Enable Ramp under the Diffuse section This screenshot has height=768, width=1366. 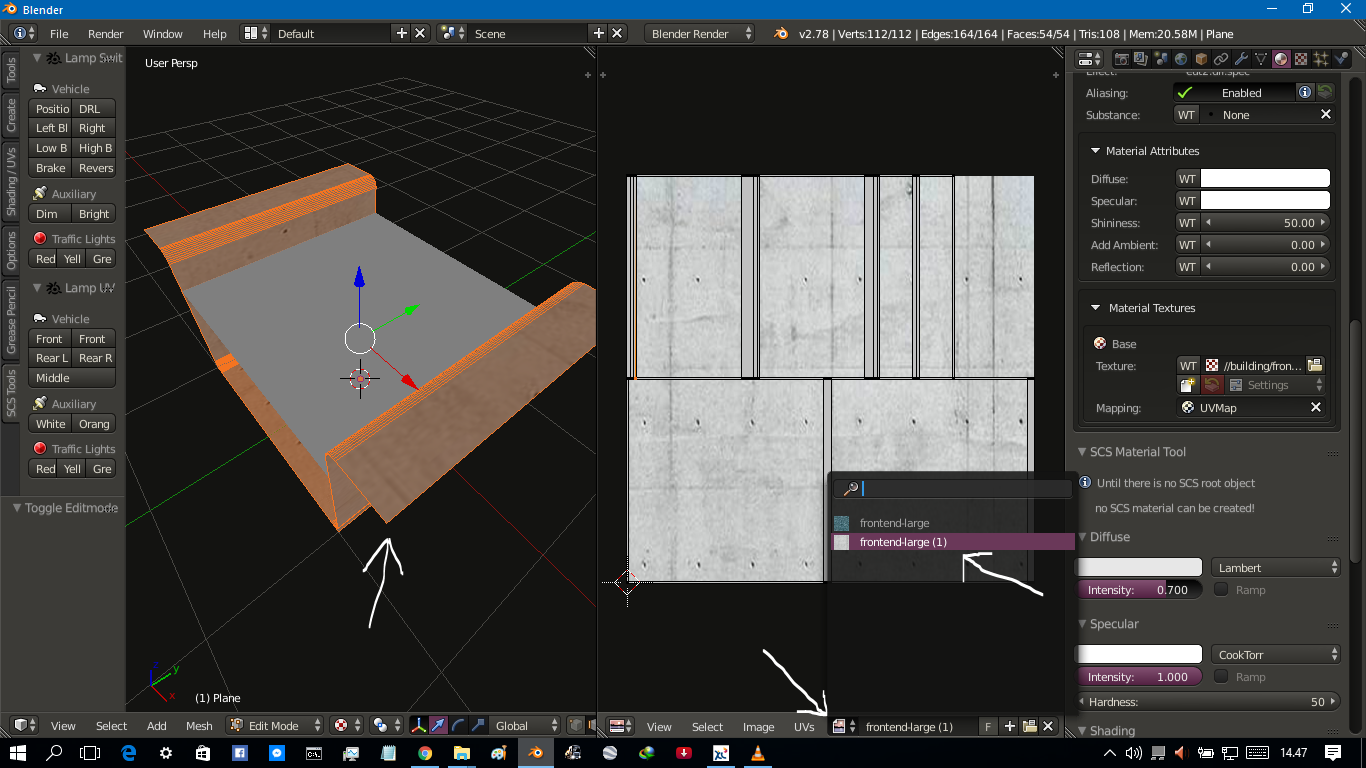point(1221,589)
